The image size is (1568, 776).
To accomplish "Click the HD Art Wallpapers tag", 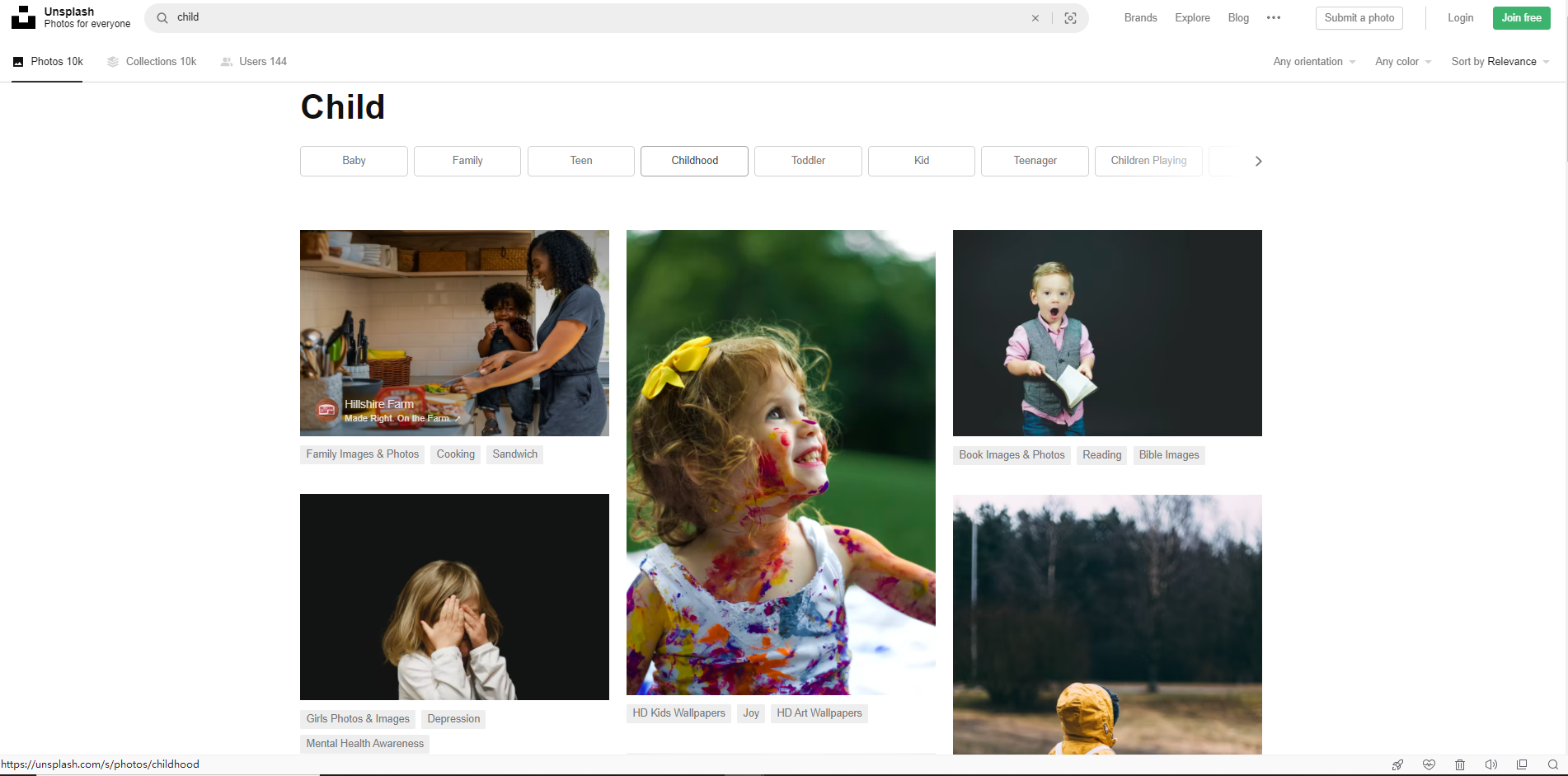I will (819, 713).
